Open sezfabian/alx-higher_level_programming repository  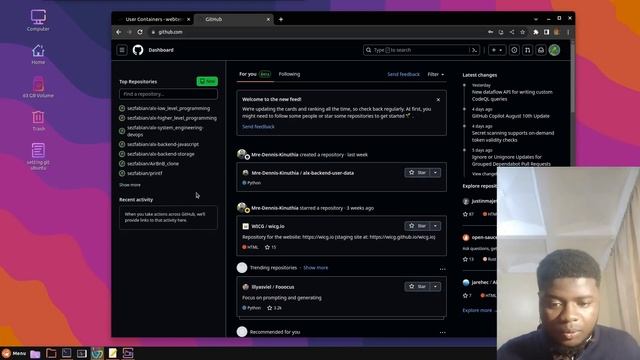pos(172,118)
